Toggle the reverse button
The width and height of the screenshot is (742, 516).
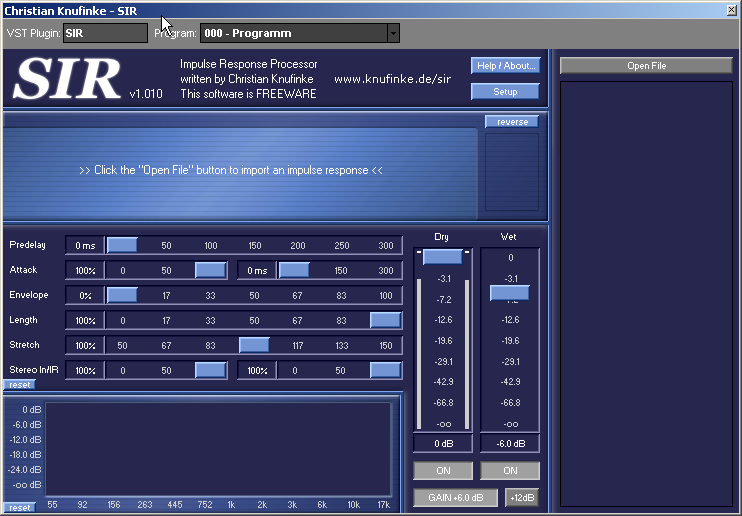pyautogui.click(x=512, y=122)
